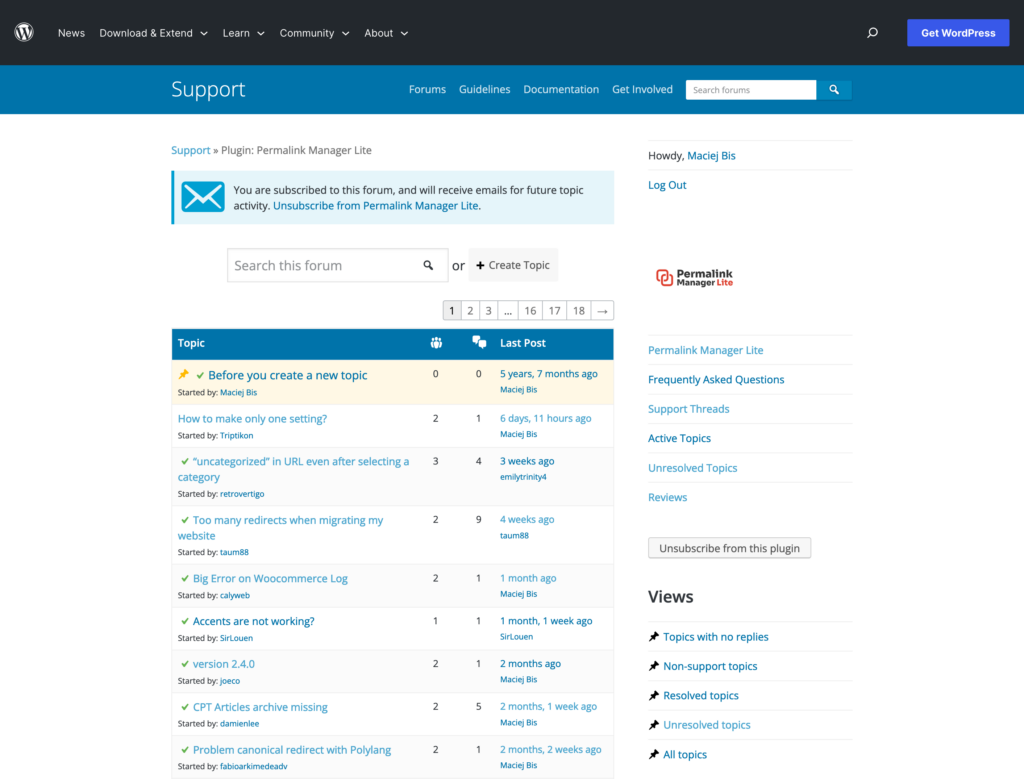Submit forum search with blue magnifier button
The width and height of the screenshot is (1024, 779).
point(834,89)
